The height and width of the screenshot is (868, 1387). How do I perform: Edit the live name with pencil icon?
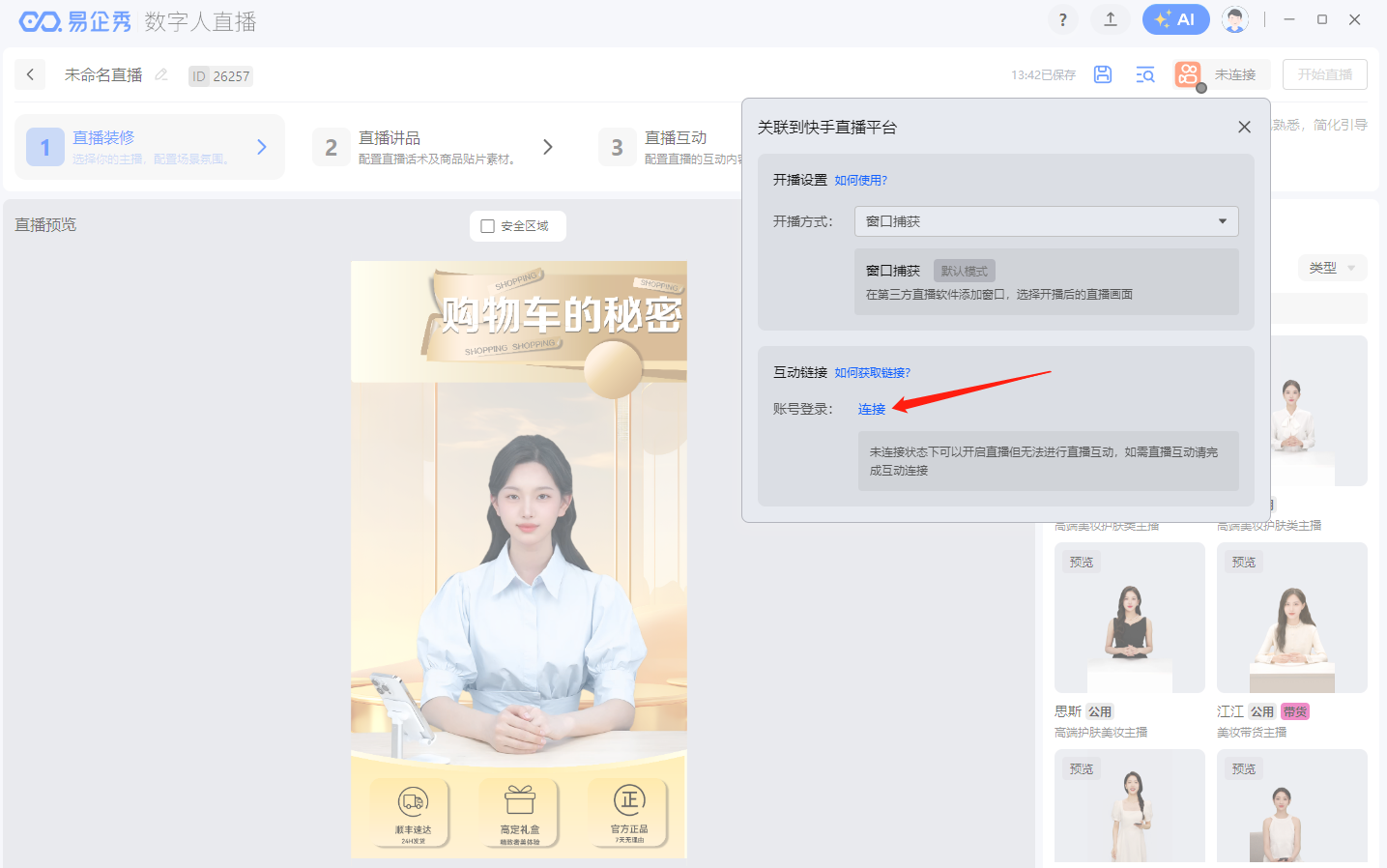point(161,74)
